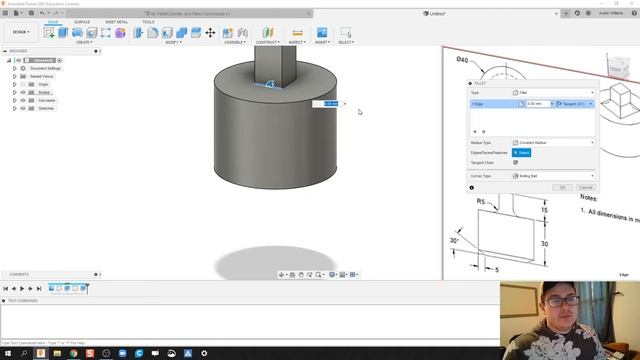The image size is (640, 360).
Task: Open the Design workspace dropdown
Action: 21,32
